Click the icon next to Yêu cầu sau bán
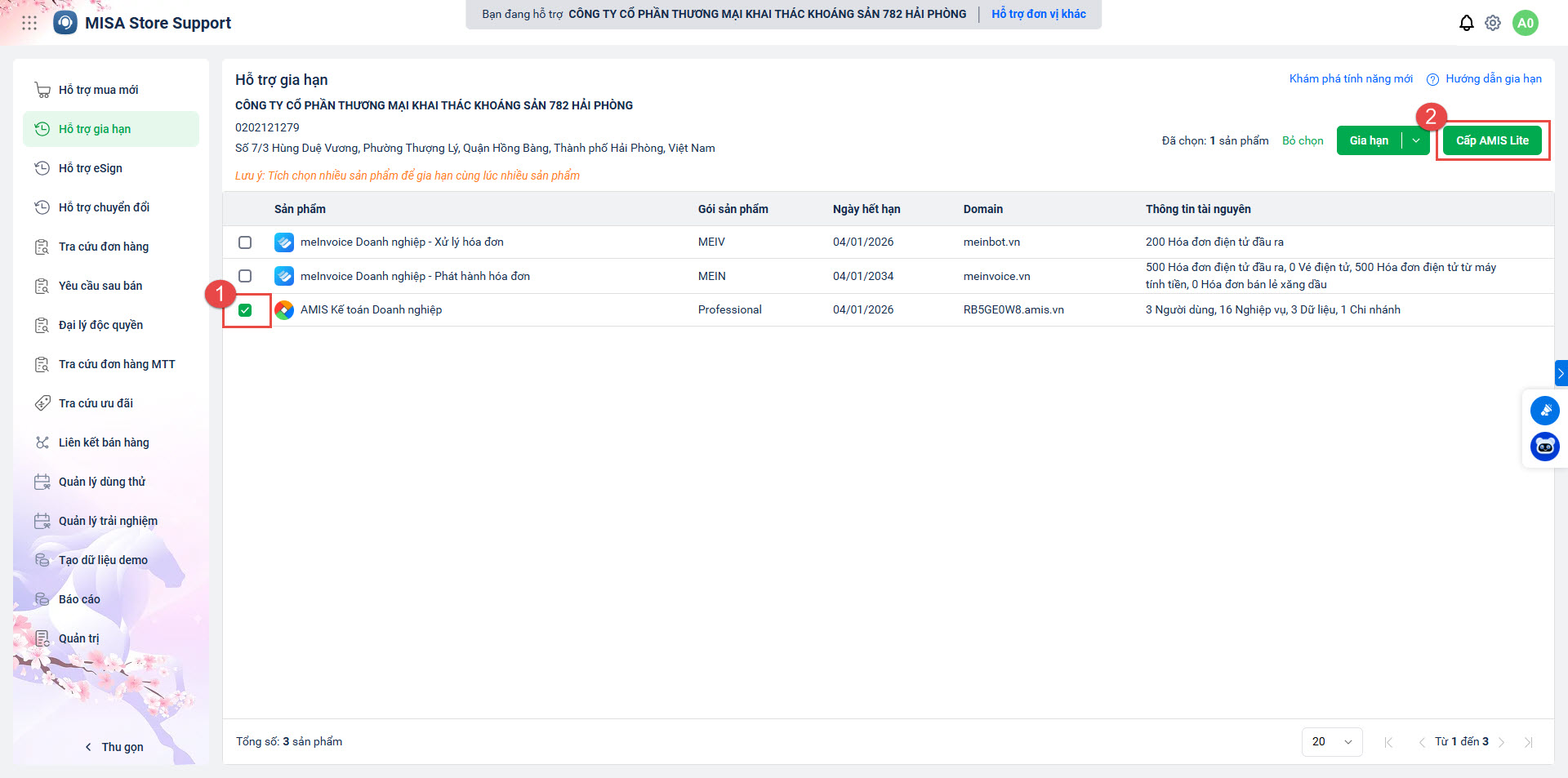Screen dimensions: 1568x778 pos(42,286)
